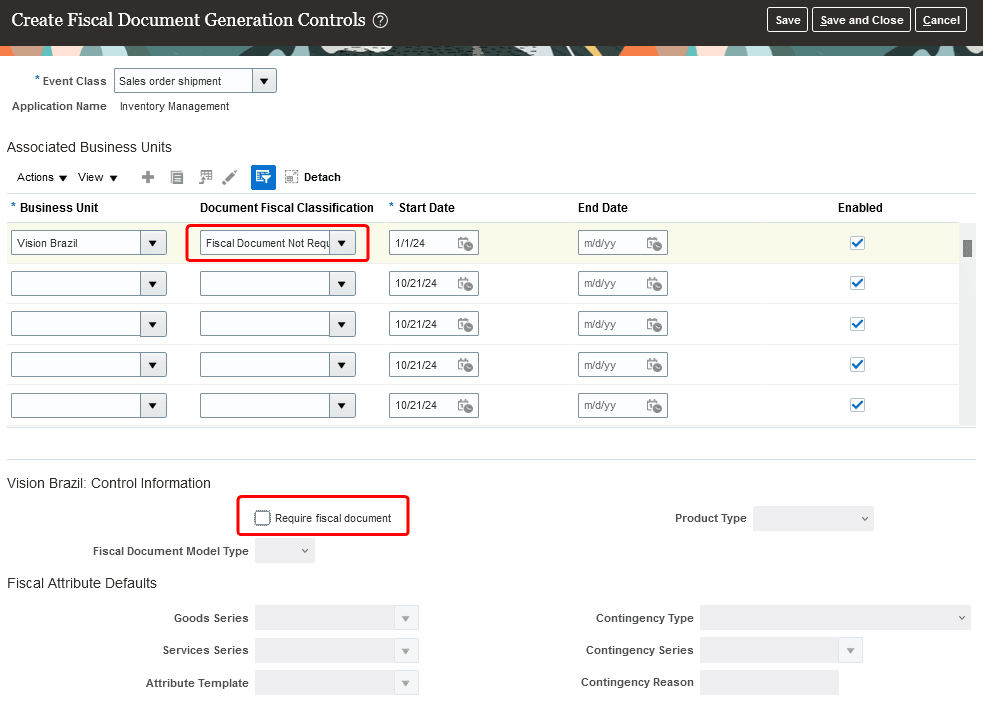Toggle Enabled checkbox in third row

coord(857,324)
